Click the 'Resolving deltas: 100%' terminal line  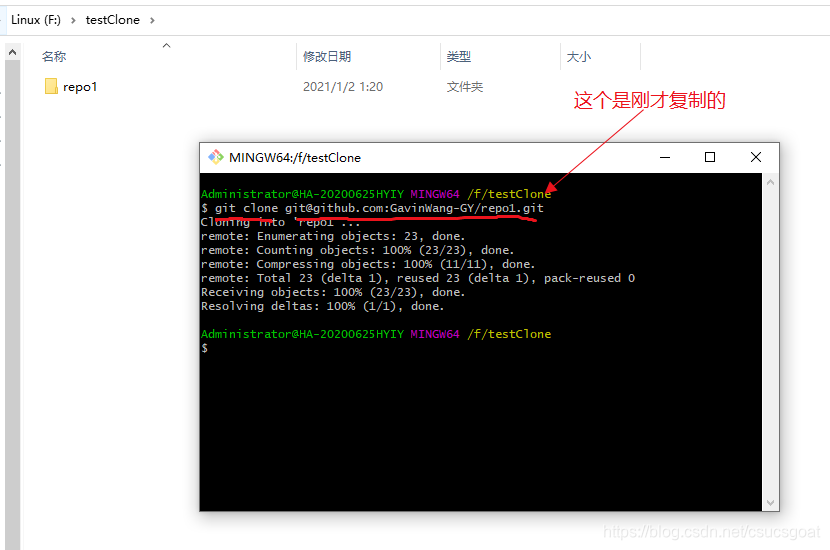click(322, 306)
